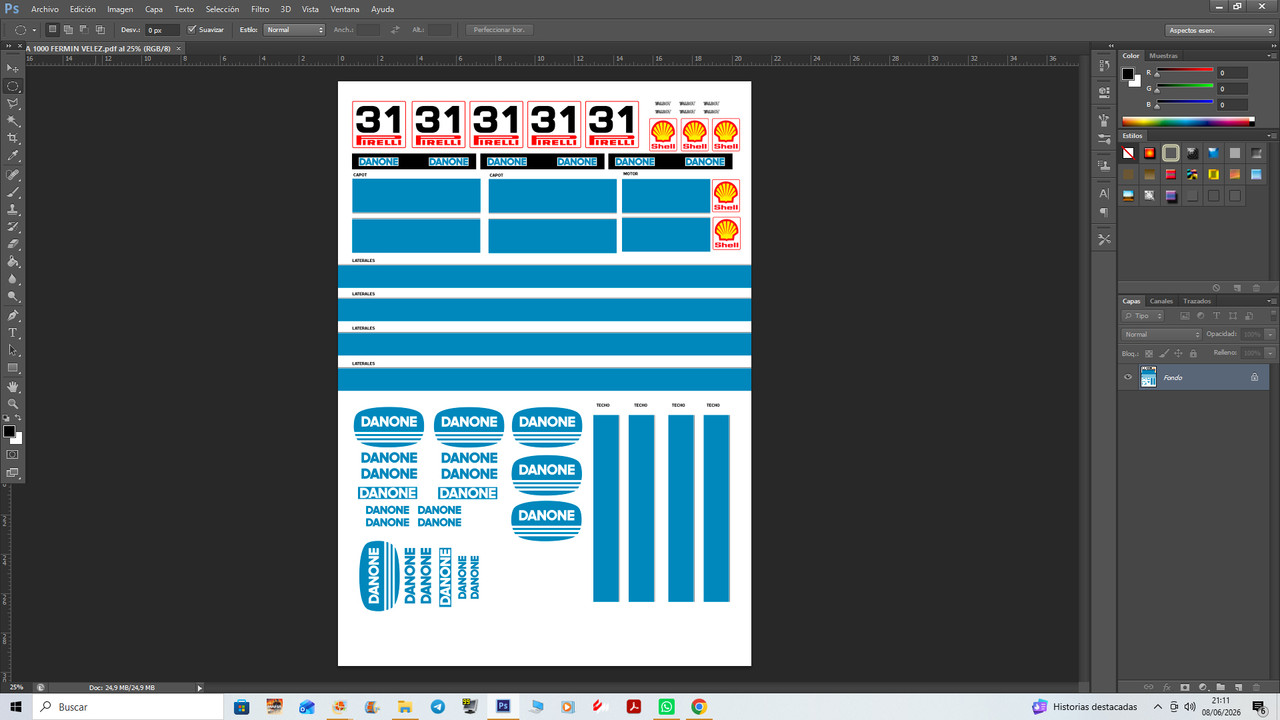Select the Eyedropper tool

point(13,156)
